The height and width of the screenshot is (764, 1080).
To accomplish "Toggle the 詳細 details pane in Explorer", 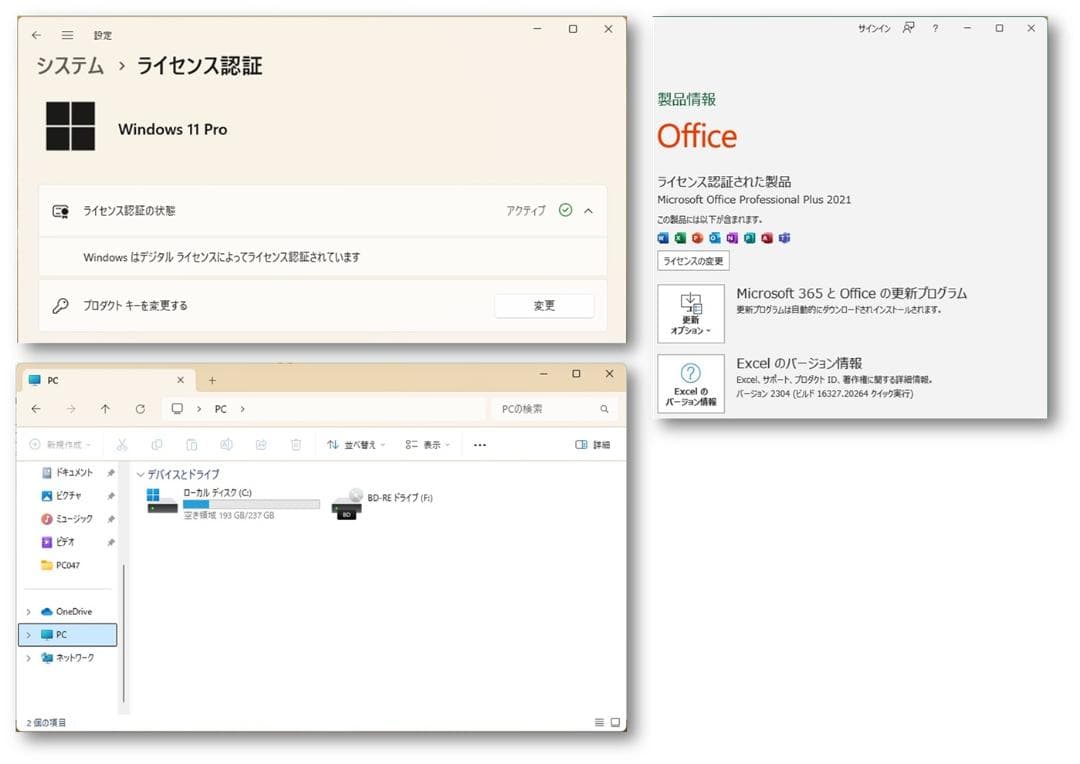I will (x=595, y=444).
